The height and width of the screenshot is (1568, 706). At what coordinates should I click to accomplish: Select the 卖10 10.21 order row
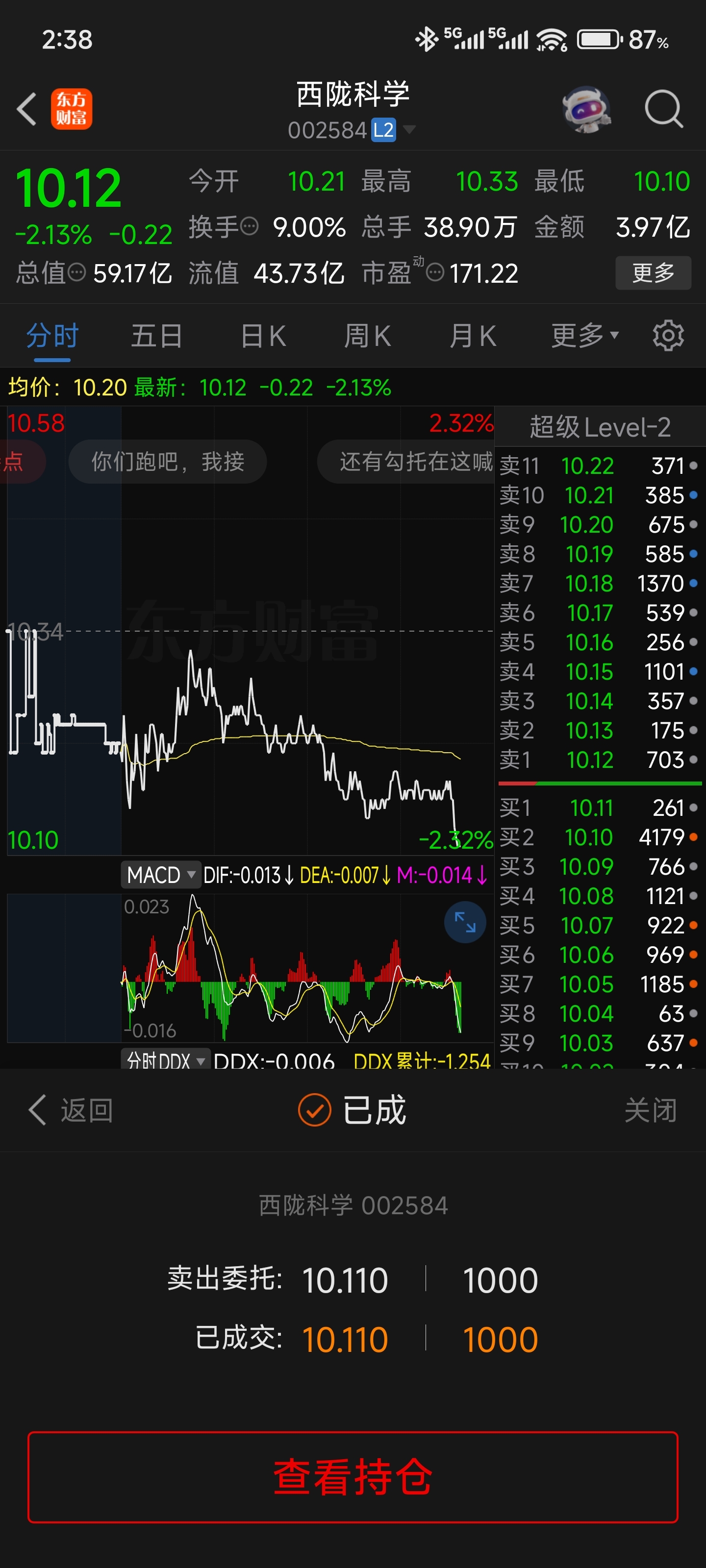pyautogui.click(x=600, y=495)
